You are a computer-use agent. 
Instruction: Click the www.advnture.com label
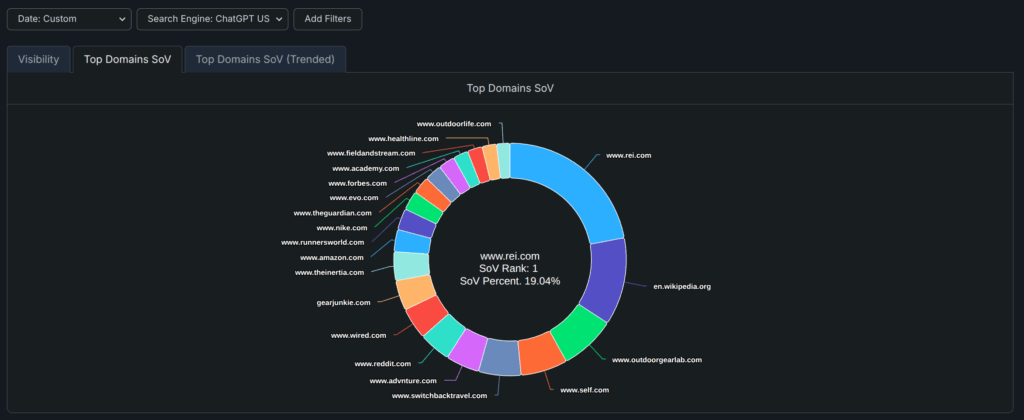tap(403, 381)
